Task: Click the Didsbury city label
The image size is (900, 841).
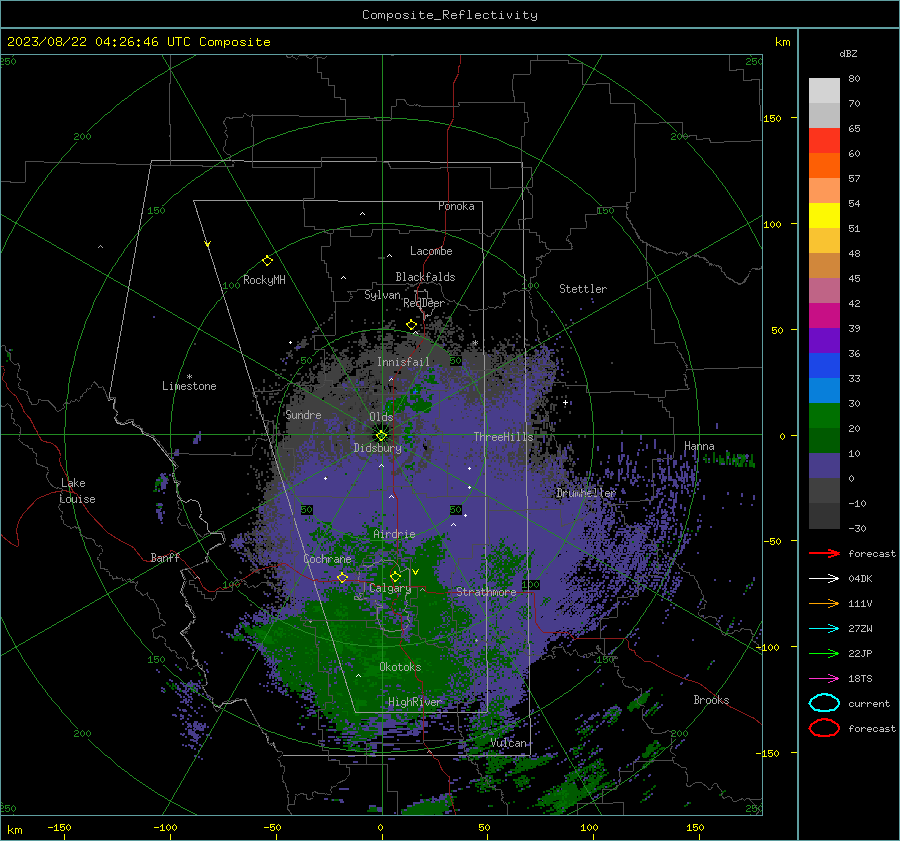Action: click(378, 448)
